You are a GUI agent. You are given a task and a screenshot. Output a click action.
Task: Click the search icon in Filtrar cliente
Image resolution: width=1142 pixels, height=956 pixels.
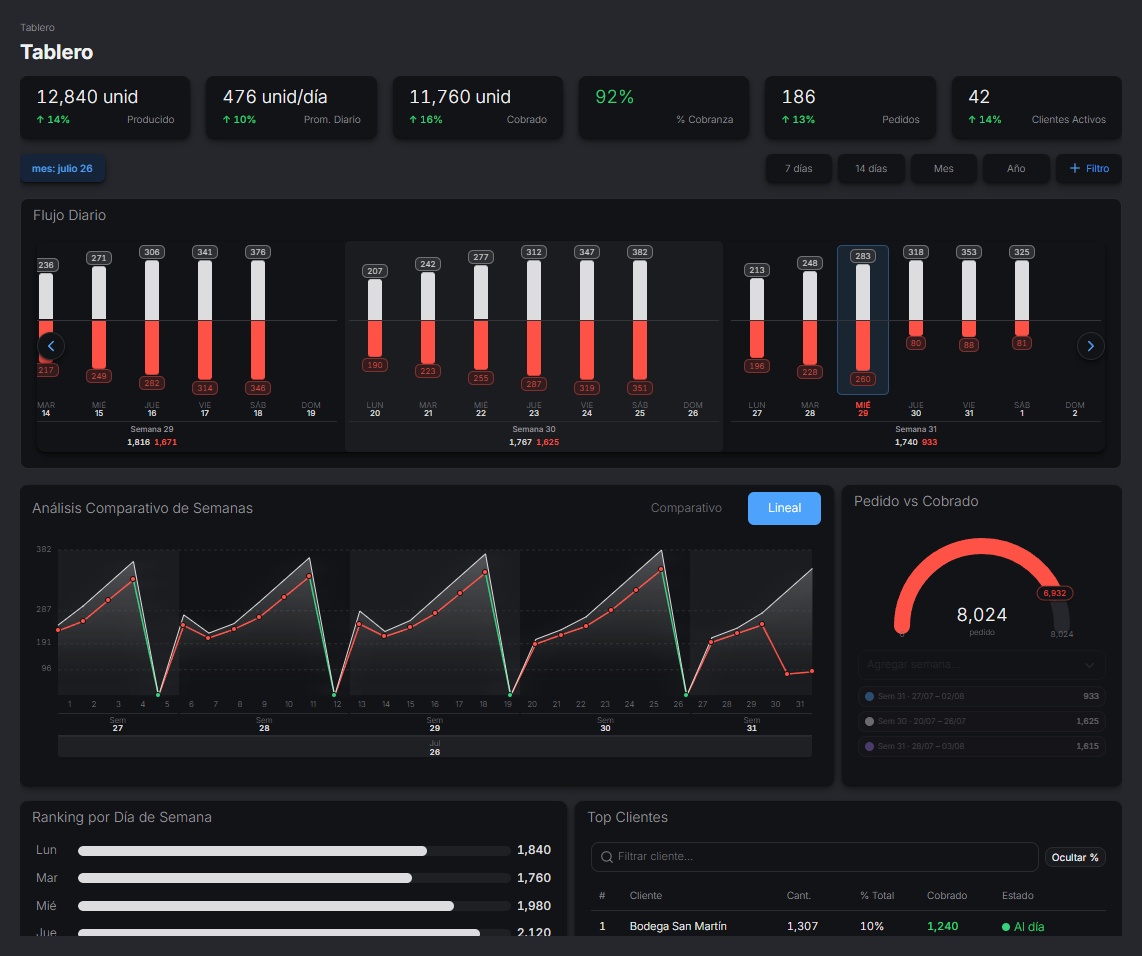tap(606, 857)
